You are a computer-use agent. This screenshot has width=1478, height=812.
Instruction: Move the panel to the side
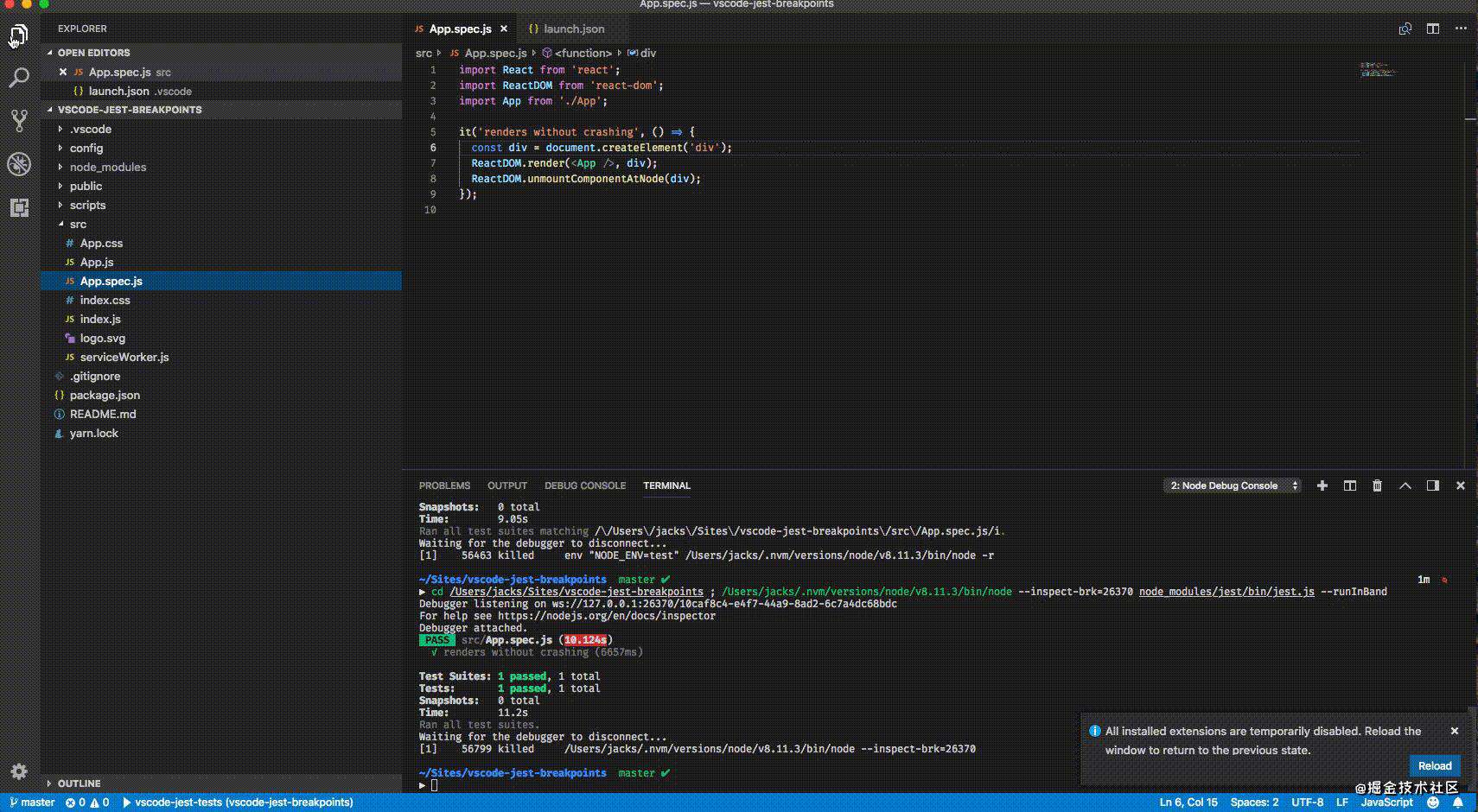click(1433, 485)
